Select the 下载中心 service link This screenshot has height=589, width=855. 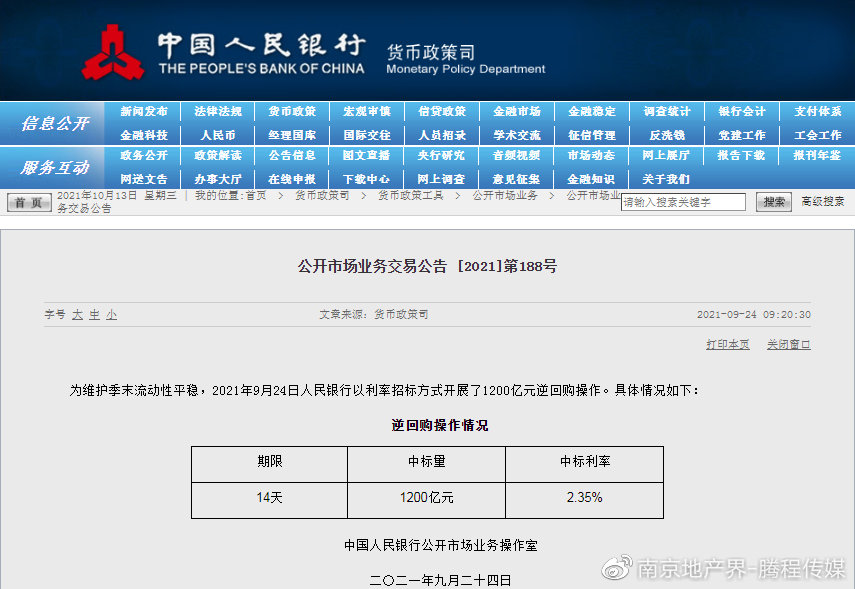[x=366, y=179]
